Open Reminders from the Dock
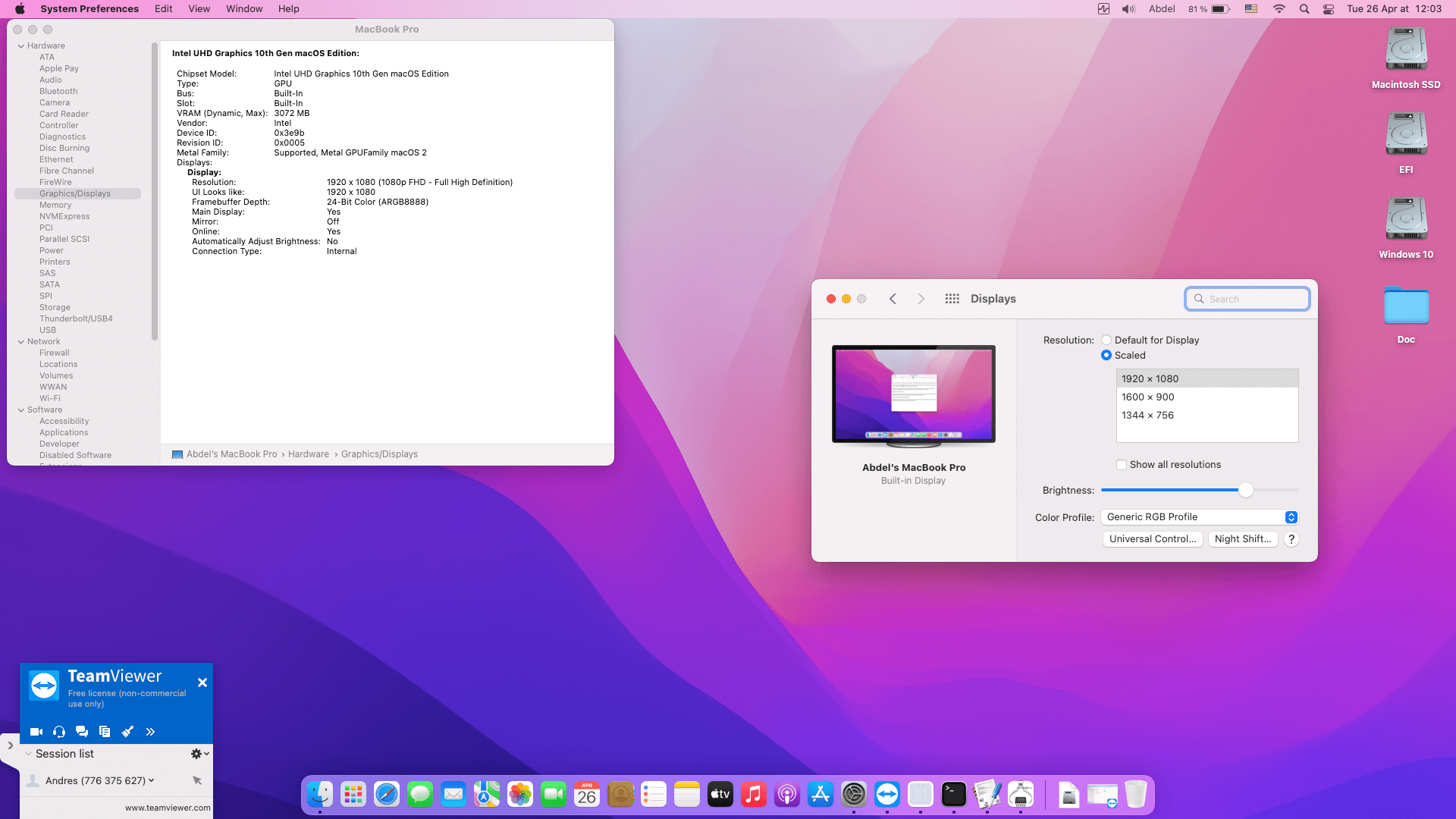1456x819 pixels. 654,794
